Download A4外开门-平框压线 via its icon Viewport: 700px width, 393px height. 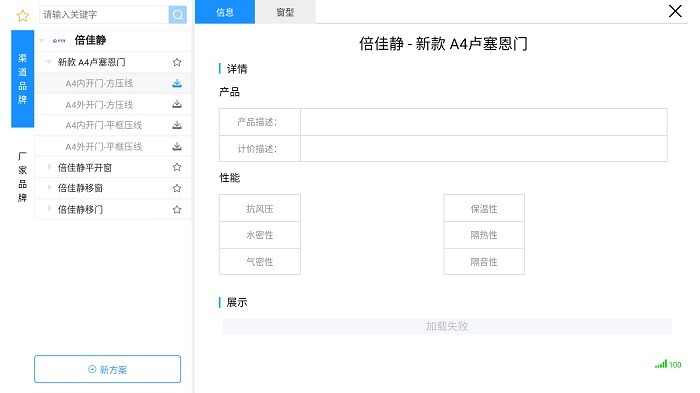pos(177,146)
